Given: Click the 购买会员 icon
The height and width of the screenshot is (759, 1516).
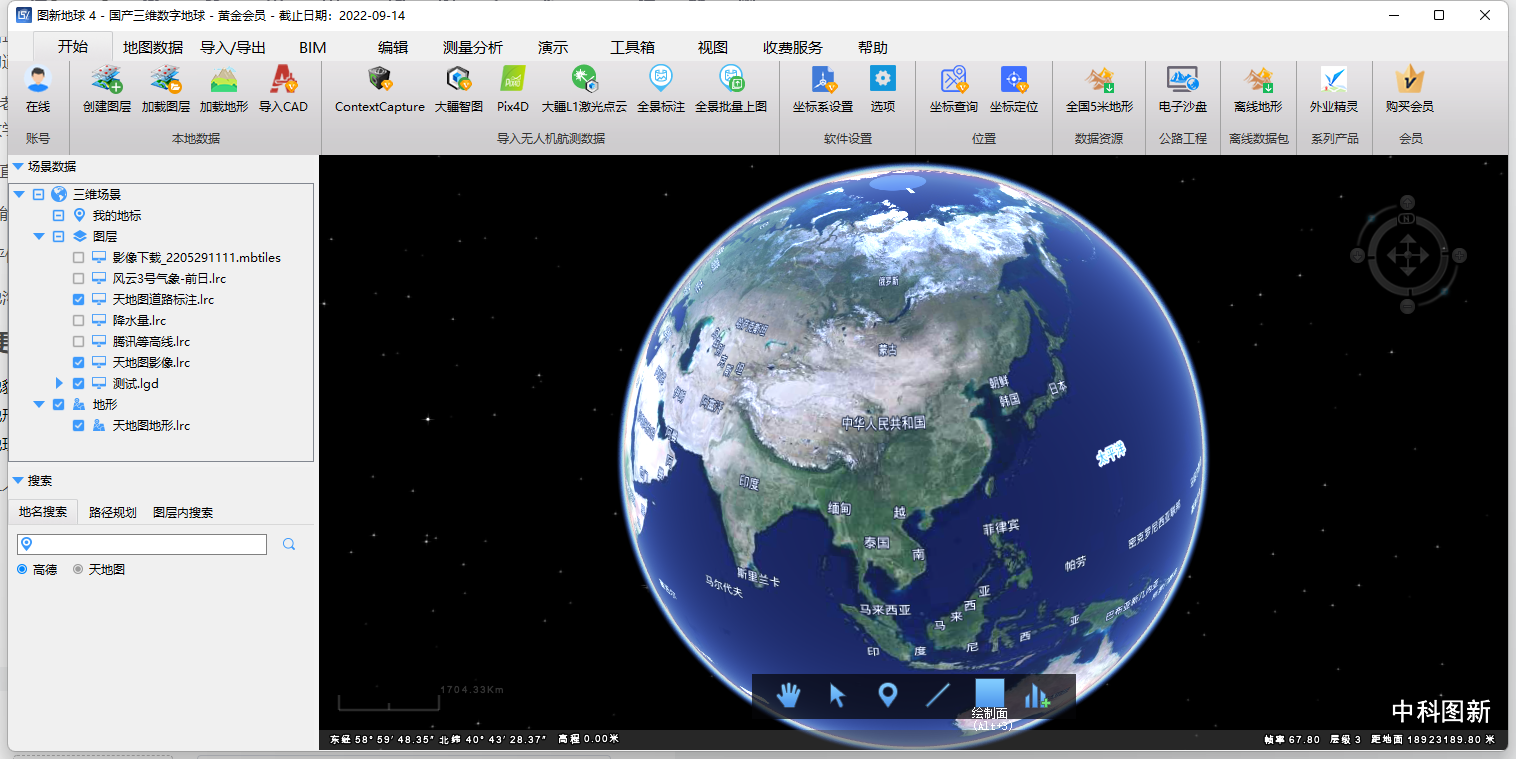Looking at the screenshot, I should coord(1410,80).
